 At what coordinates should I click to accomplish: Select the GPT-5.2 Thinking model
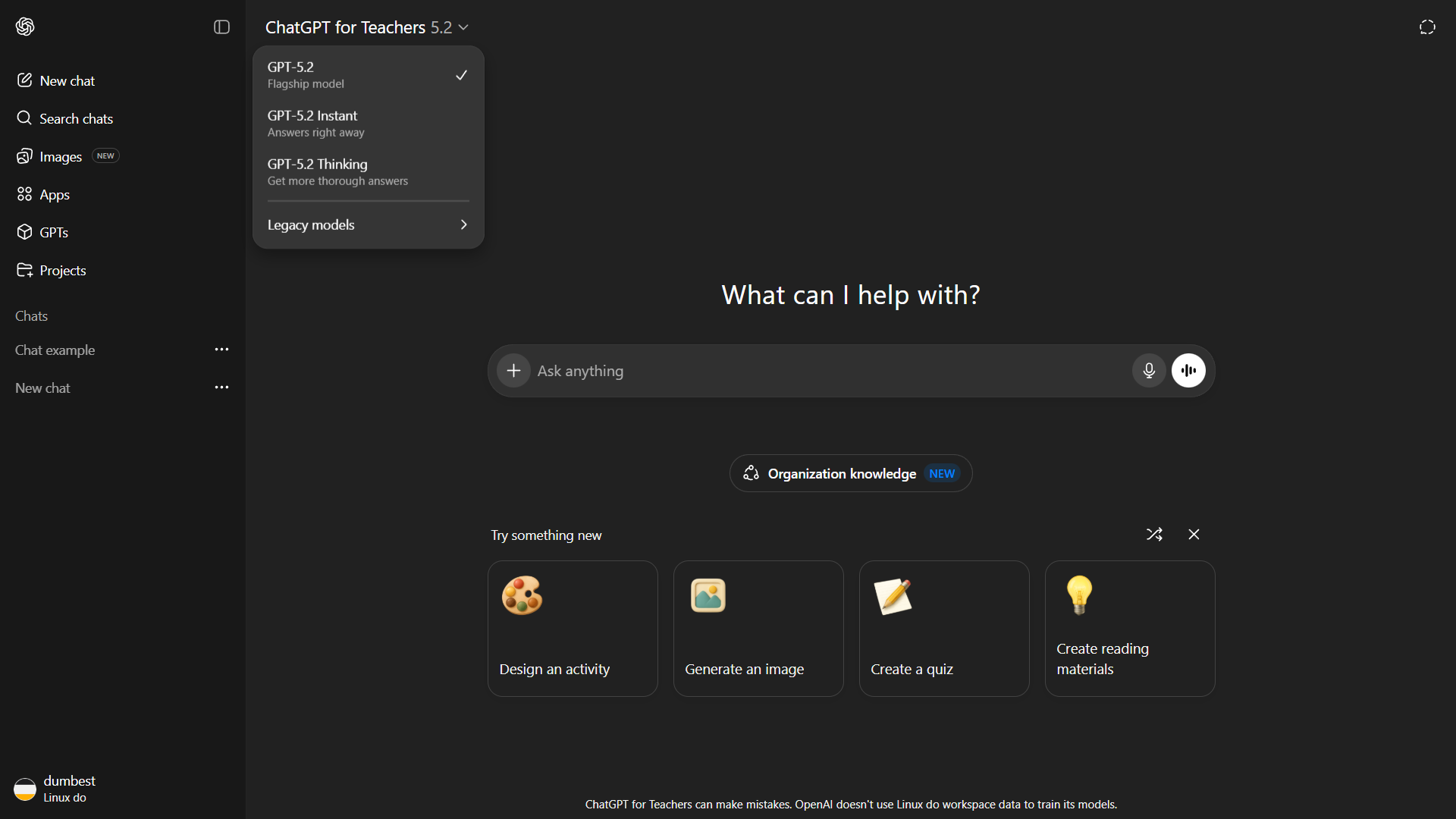[x=368, y=172]
